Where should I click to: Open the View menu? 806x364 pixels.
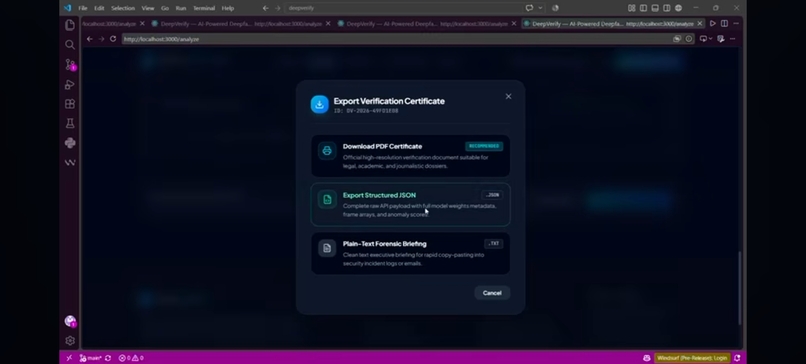click(x=148, y=8)
